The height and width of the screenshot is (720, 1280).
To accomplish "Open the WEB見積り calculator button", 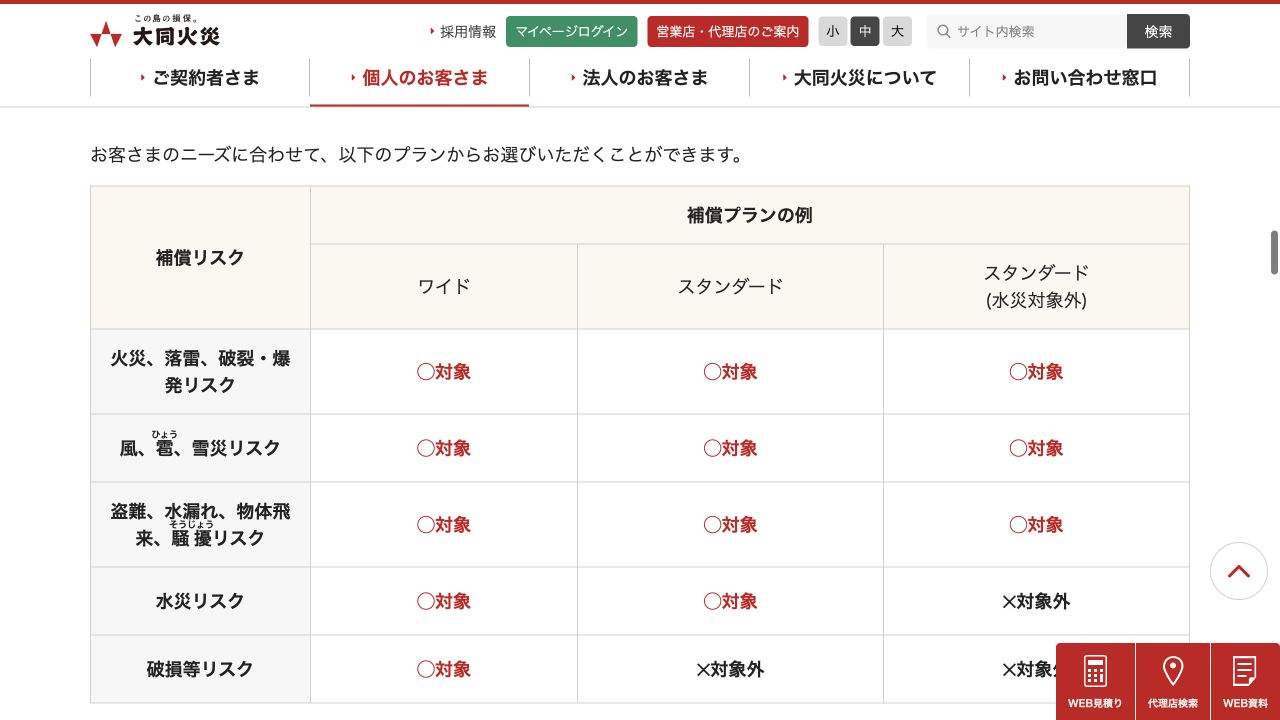I will 1095,681.
